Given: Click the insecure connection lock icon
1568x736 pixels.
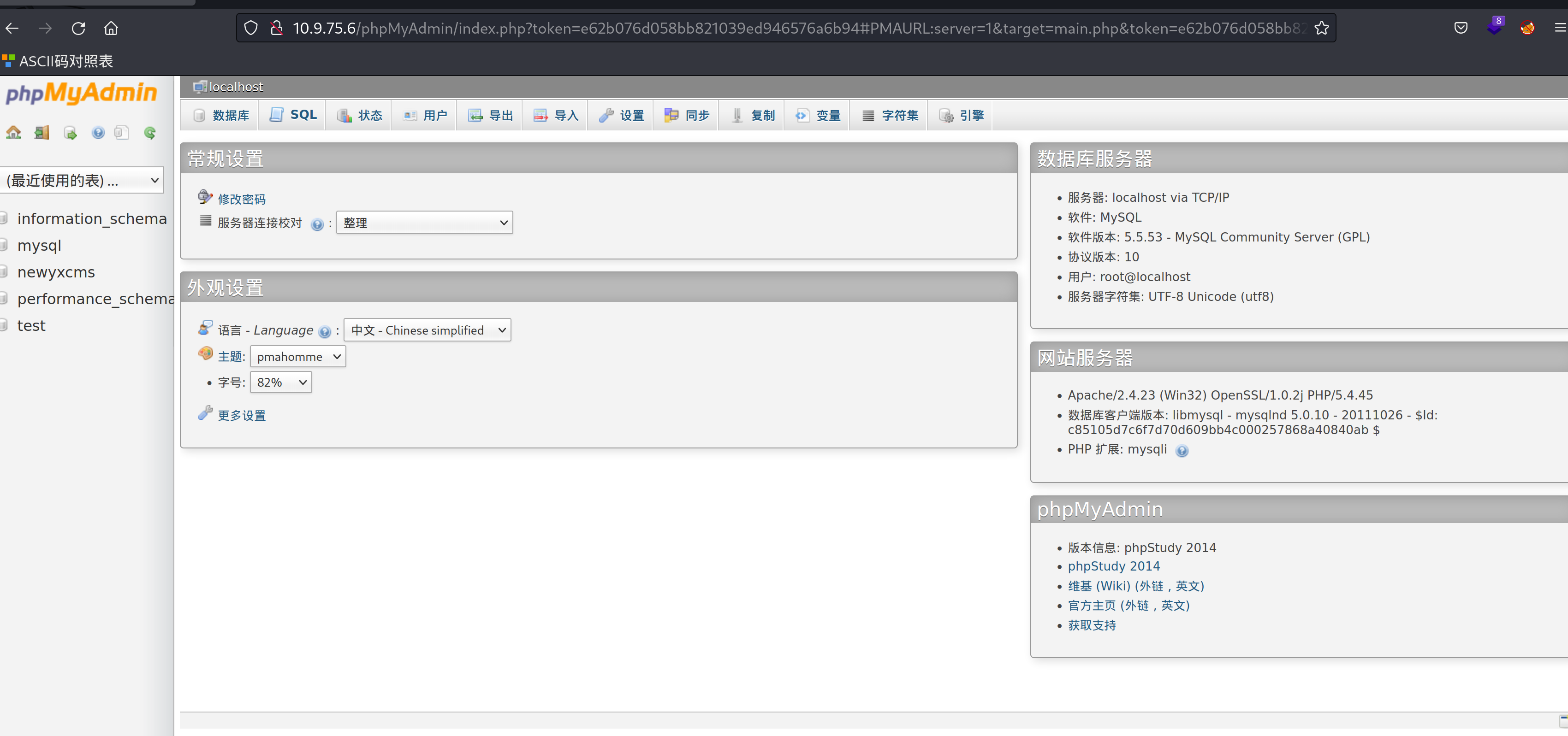Looking at the screenshot, I should coord(276,28).
